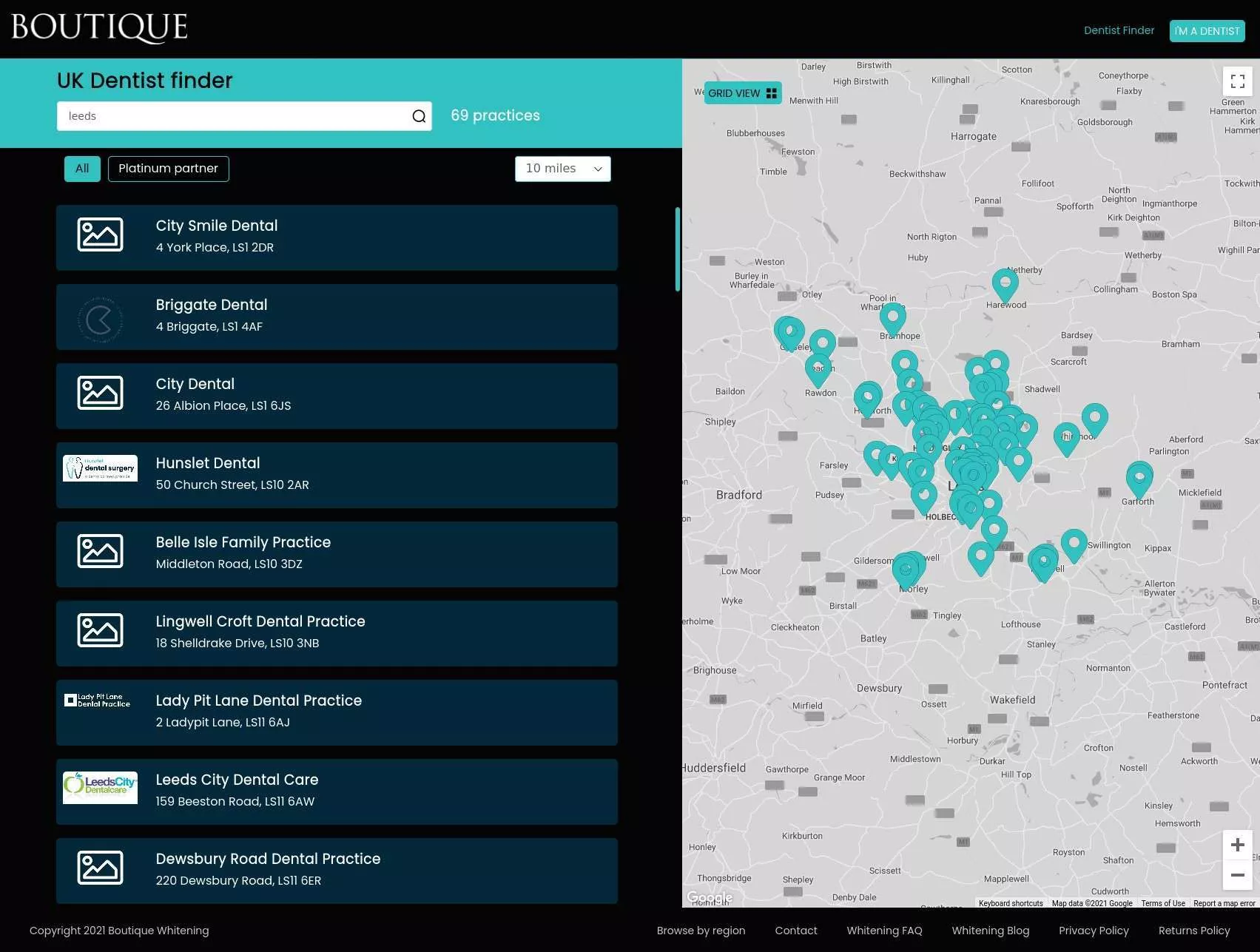Open Belle Isle Family Practice title
Viewport: 1260px width, 952px height.
pyautogui.click(x=243, y=542)
